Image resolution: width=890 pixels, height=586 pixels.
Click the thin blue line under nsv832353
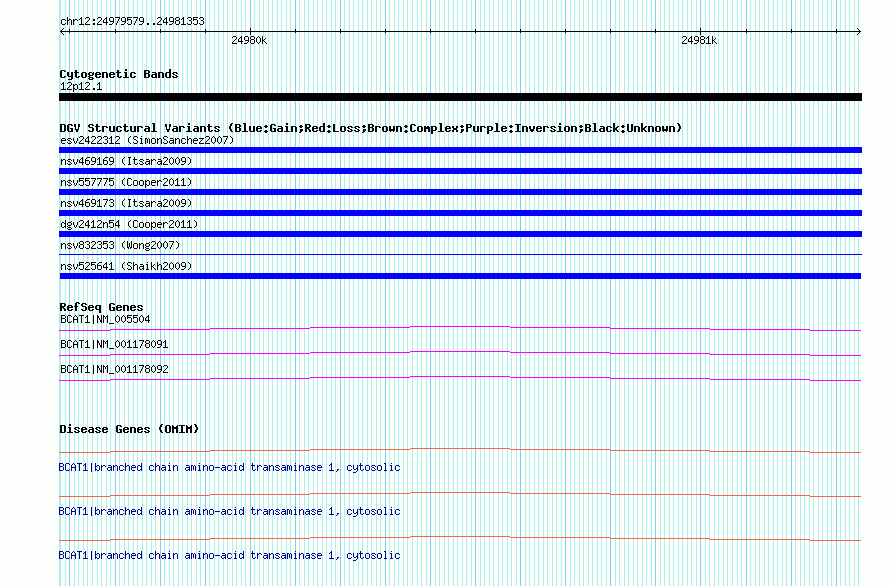(x=460, y=254)
